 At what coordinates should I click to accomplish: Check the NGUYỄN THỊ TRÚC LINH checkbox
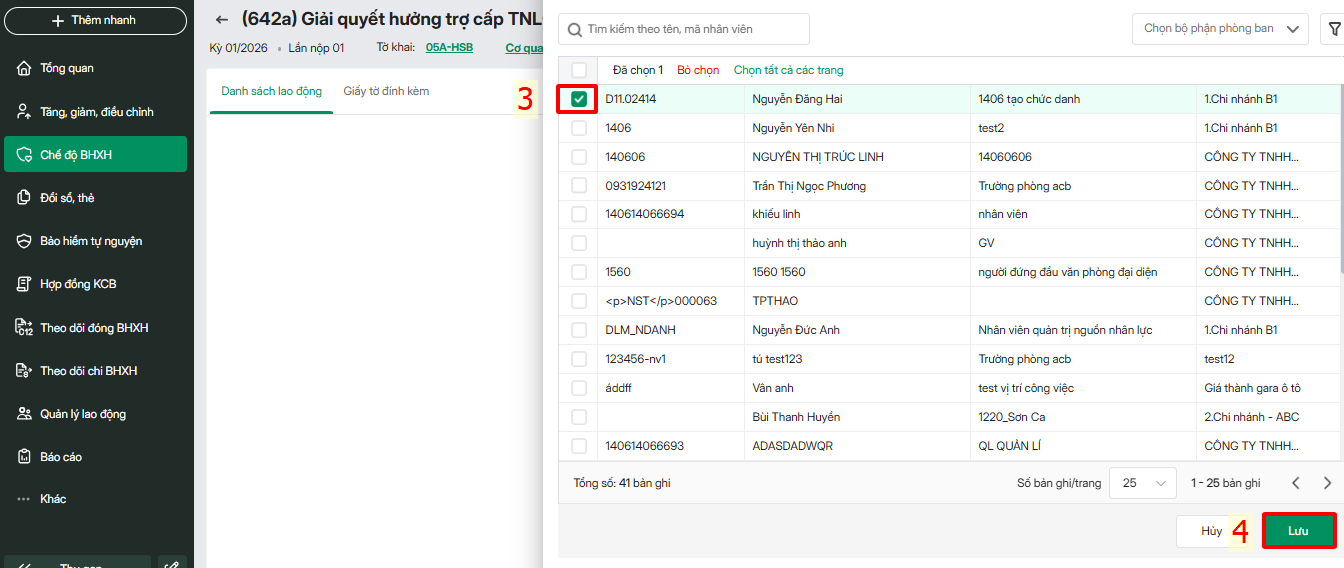(579, 157)
